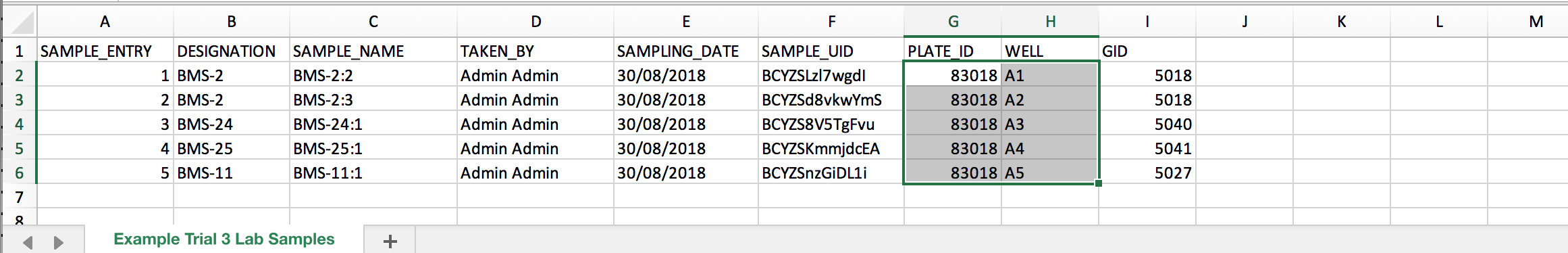Select column G header

(x=953, y=22)
